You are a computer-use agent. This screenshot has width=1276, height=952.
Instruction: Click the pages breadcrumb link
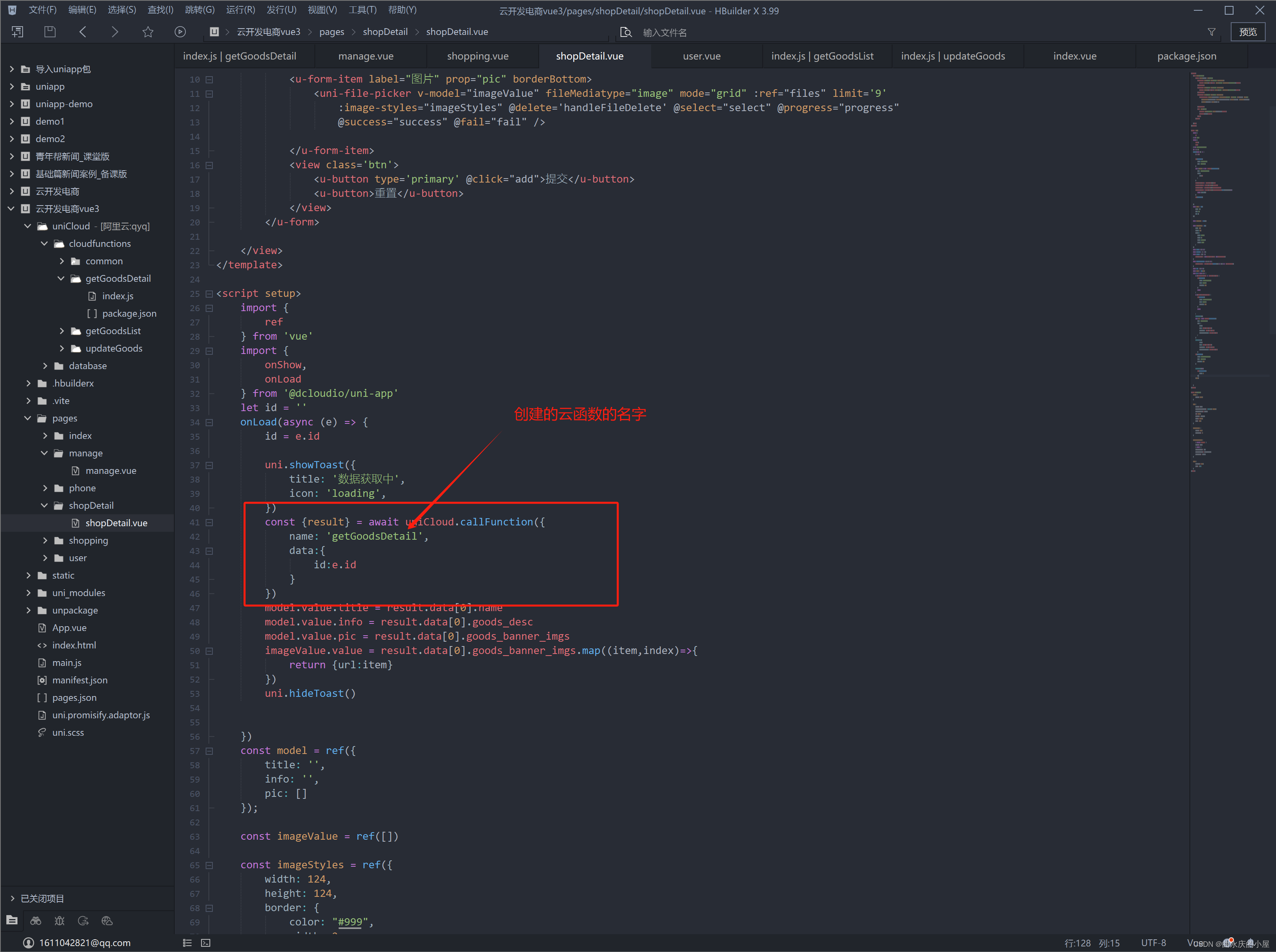point(332,32)
